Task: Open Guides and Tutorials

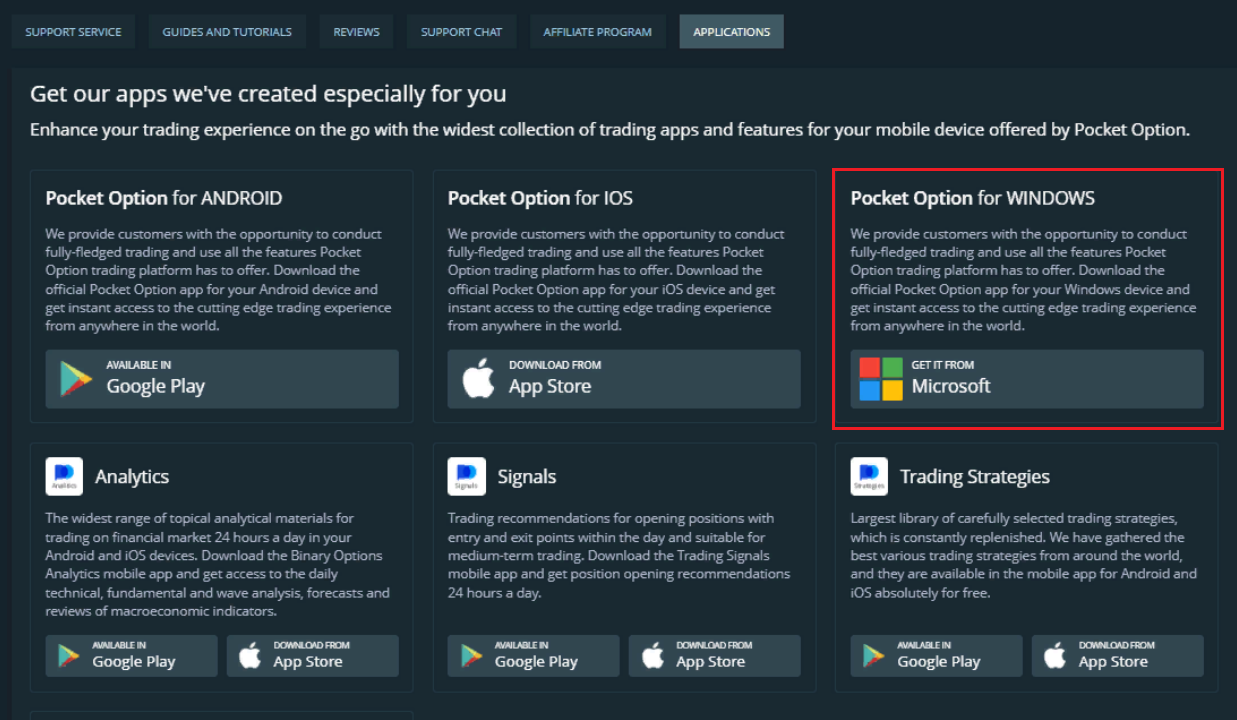Action: [x=227, y=31]
